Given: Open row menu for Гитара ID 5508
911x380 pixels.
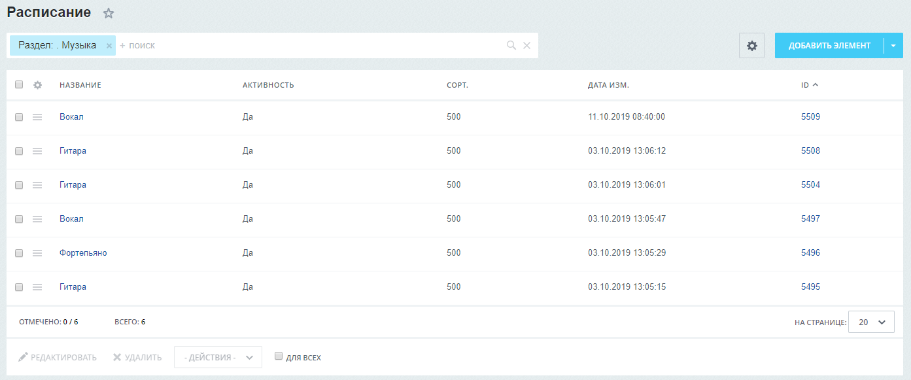Looking at the screenshot, I should [37, 151].
